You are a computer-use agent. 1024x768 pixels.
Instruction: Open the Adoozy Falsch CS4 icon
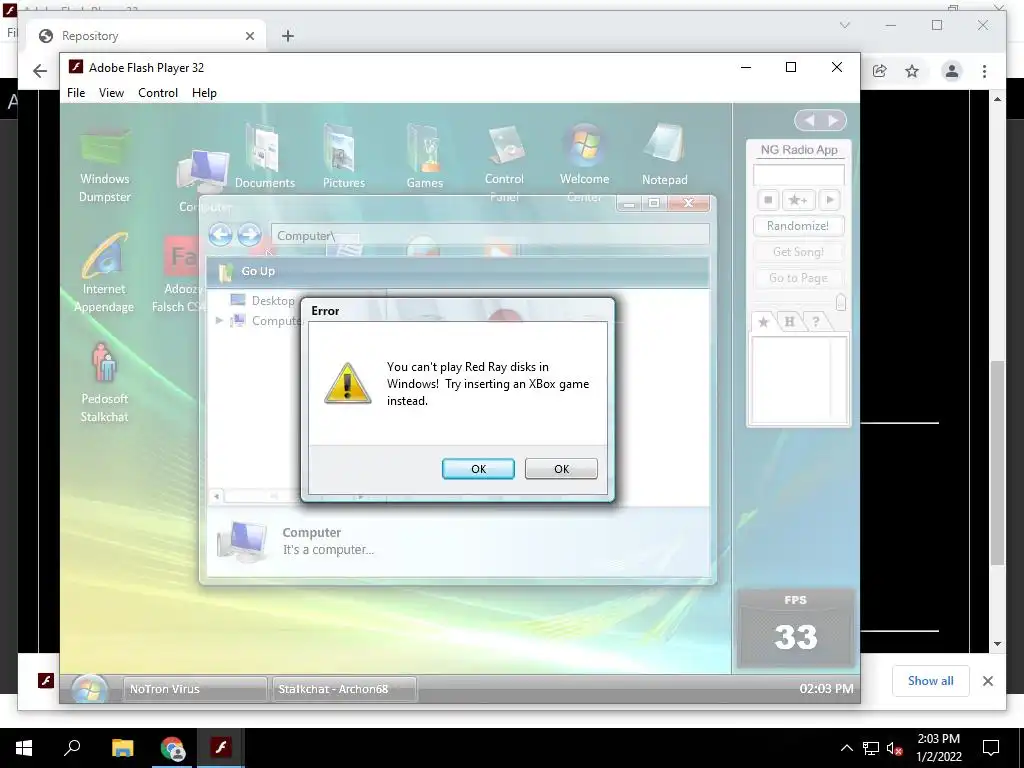pos(180,274)
